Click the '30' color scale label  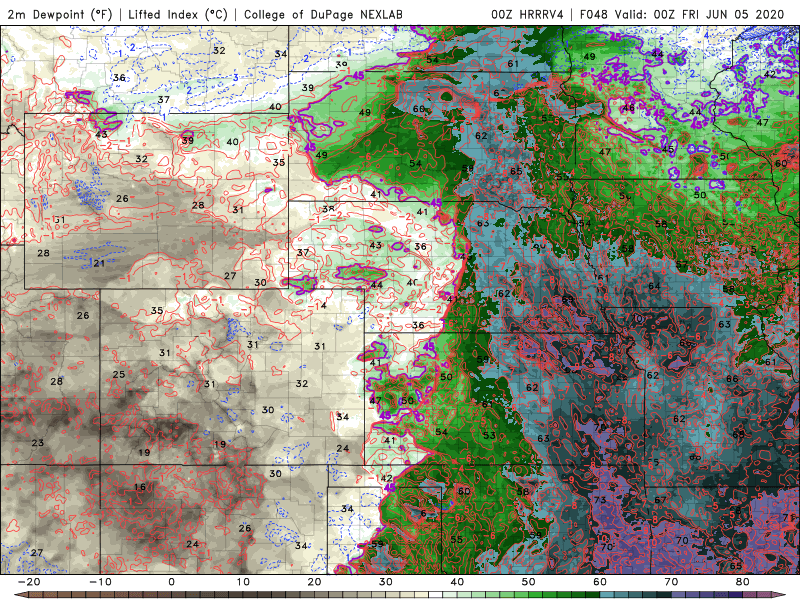coord(386,582)
